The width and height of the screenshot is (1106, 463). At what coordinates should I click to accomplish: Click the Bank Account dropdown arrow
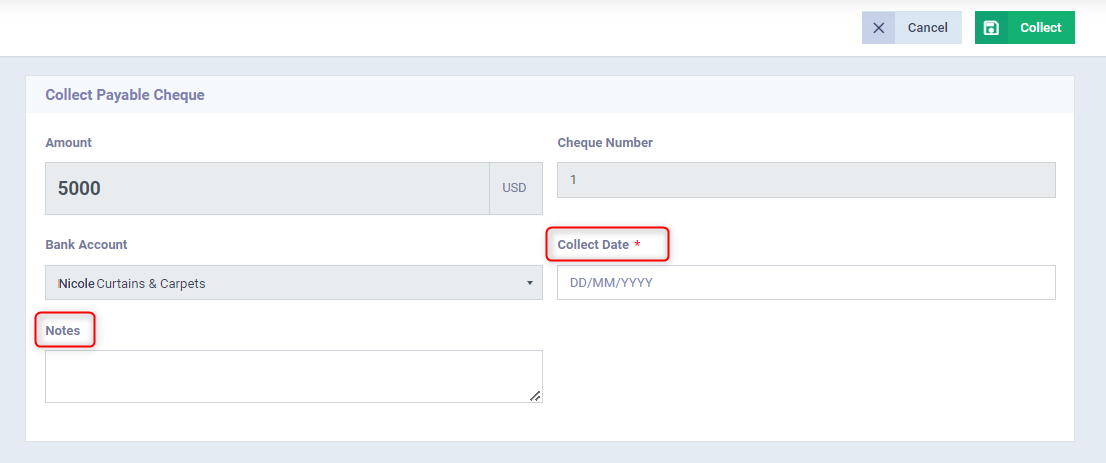(530, 284)
